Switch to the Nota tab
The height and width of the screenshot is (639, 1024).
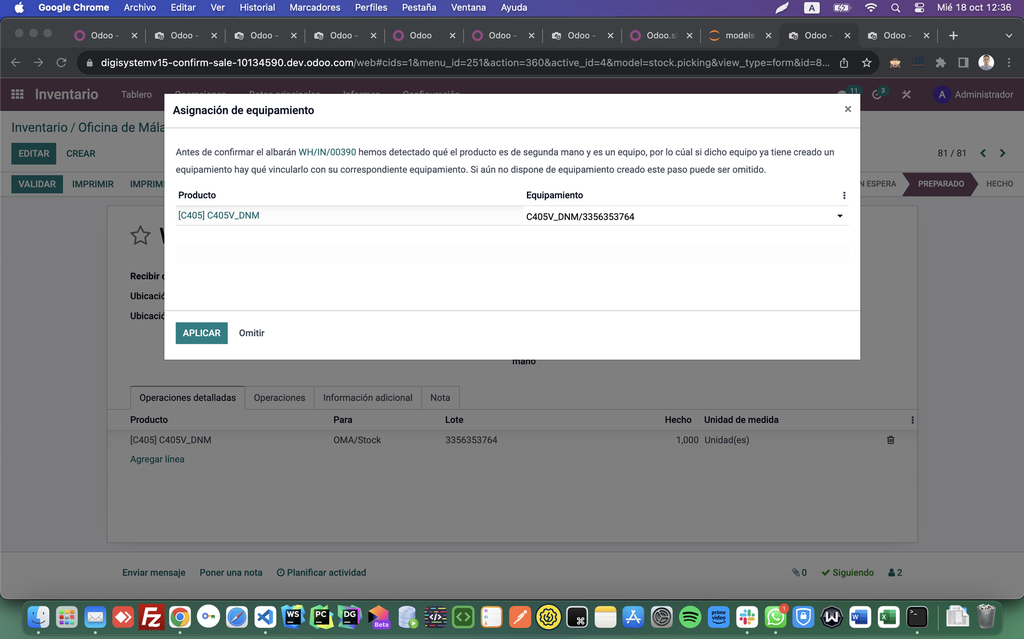click(440, 397)
